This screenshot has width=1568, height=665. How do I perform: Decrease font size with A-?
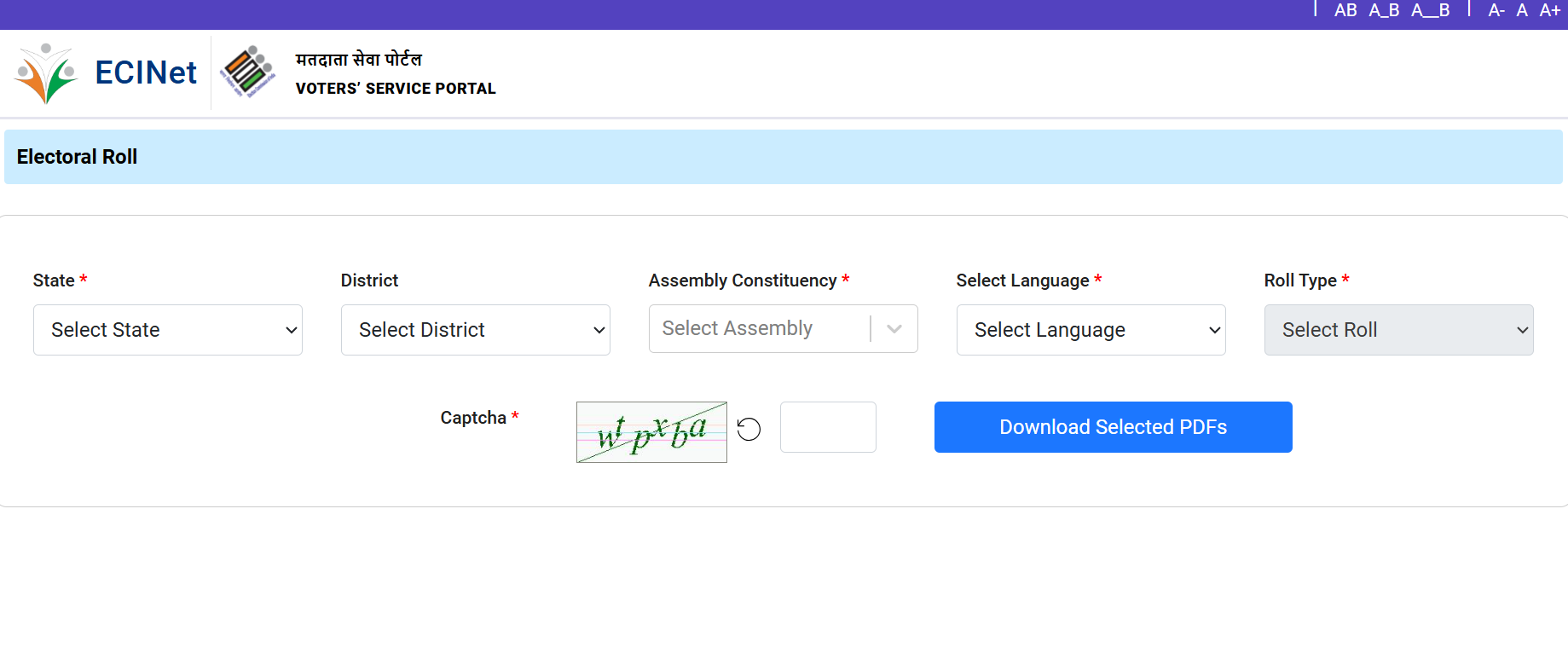[1496, 10]
